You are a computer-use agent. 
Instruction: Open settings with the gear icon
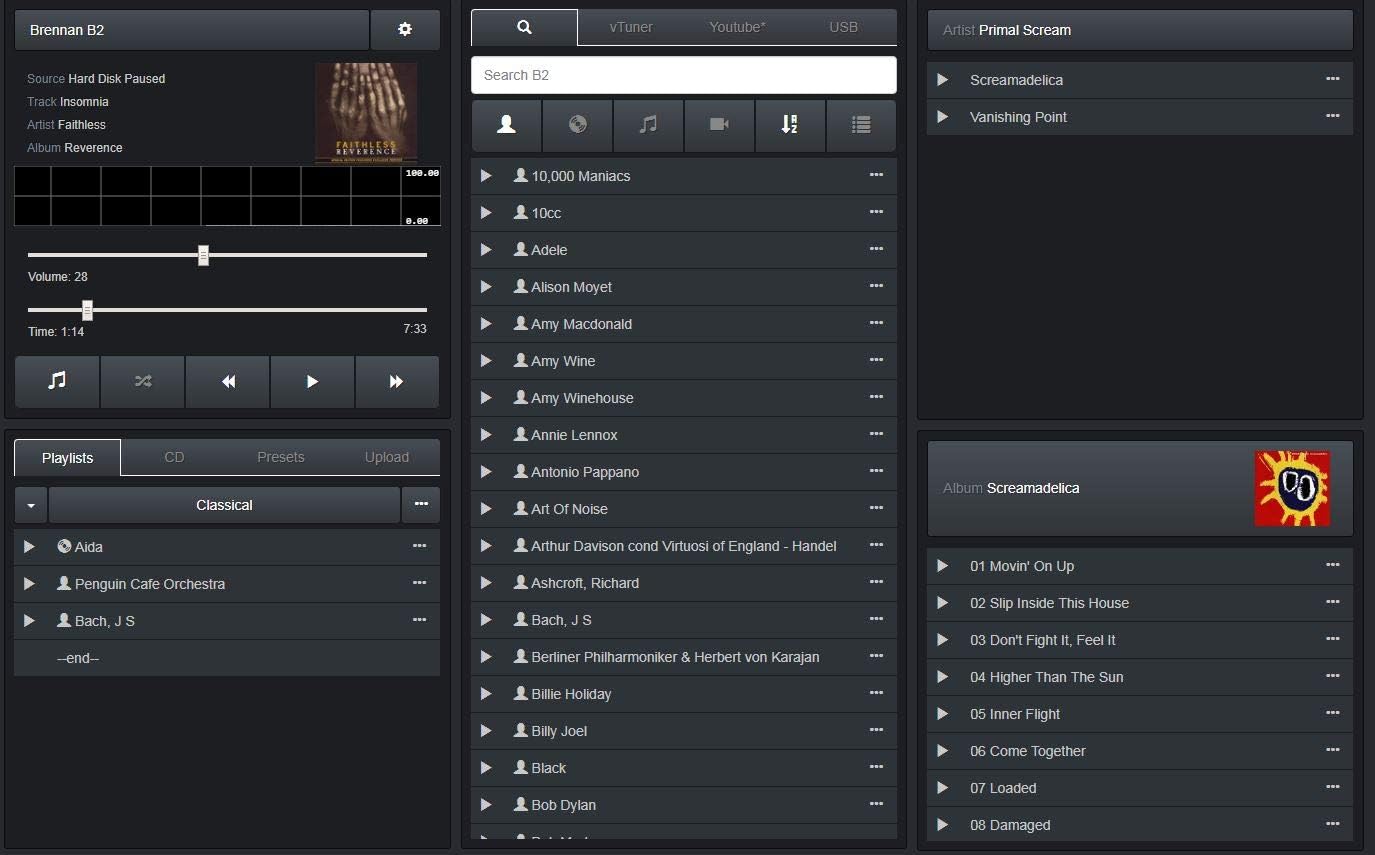[x=405, y=30]
